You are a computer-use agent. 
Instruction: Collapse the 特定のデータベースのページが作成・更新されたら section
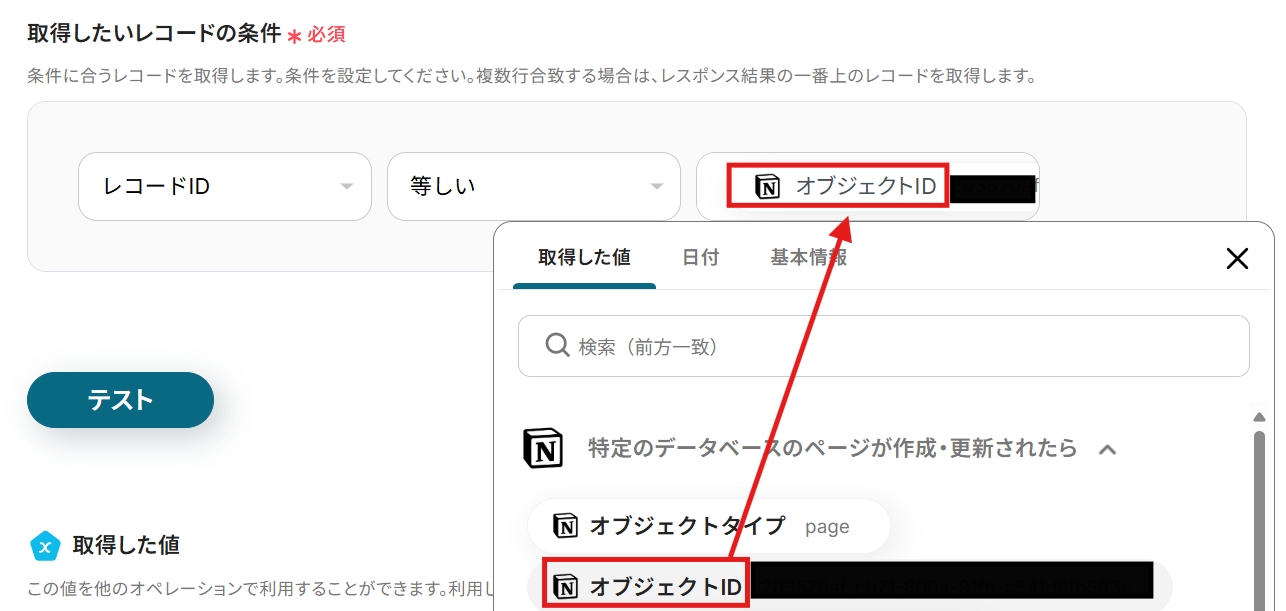(1107, 449)
